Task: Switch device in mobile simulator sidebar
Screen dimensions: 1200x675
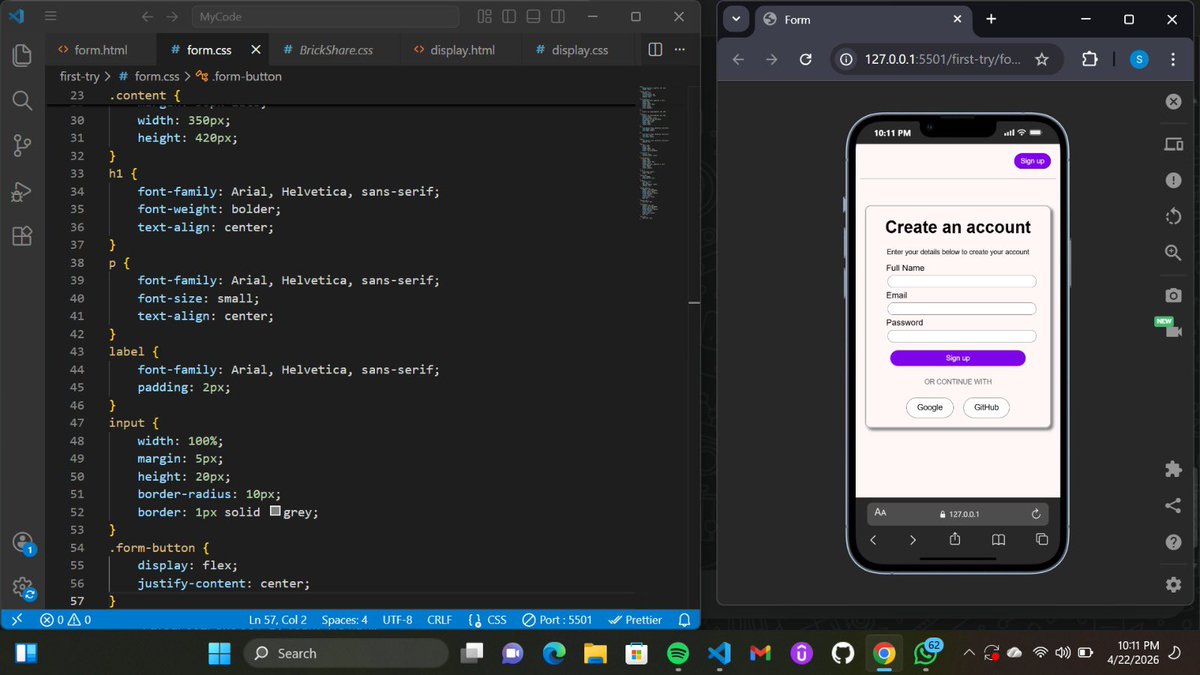Action: (1173, 145)
